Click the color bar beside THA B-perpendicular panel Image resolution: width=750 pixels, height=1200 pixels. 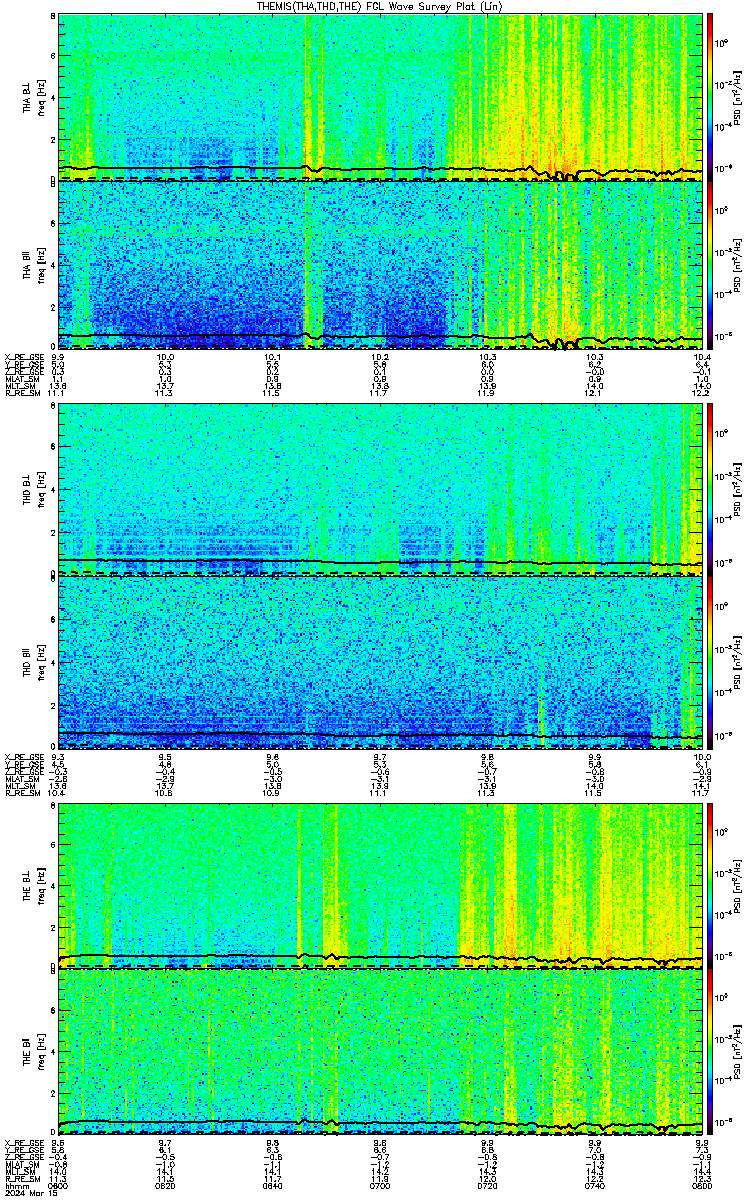[711, 97]
